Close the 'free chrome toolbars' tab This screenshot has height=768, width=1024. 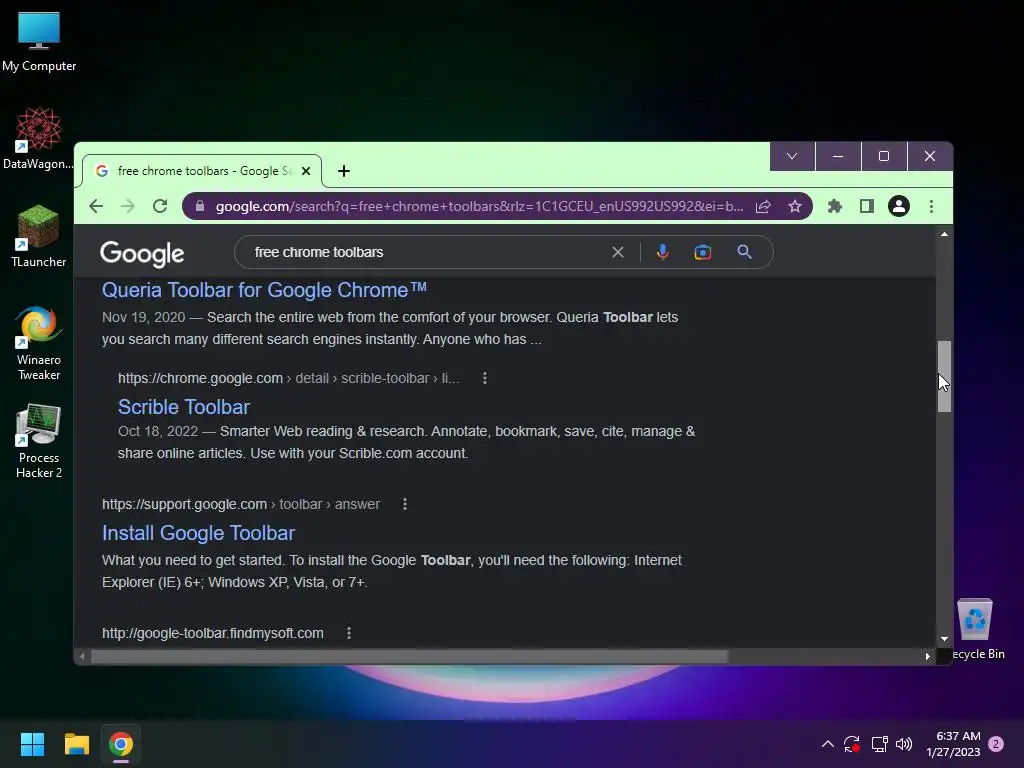[306, 171]
